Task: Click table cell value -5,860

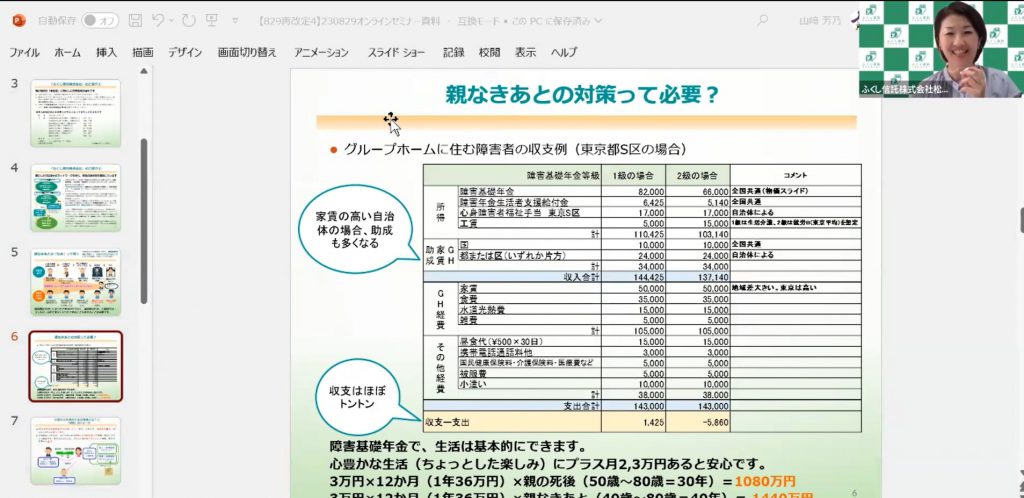Action: (714, 422)
